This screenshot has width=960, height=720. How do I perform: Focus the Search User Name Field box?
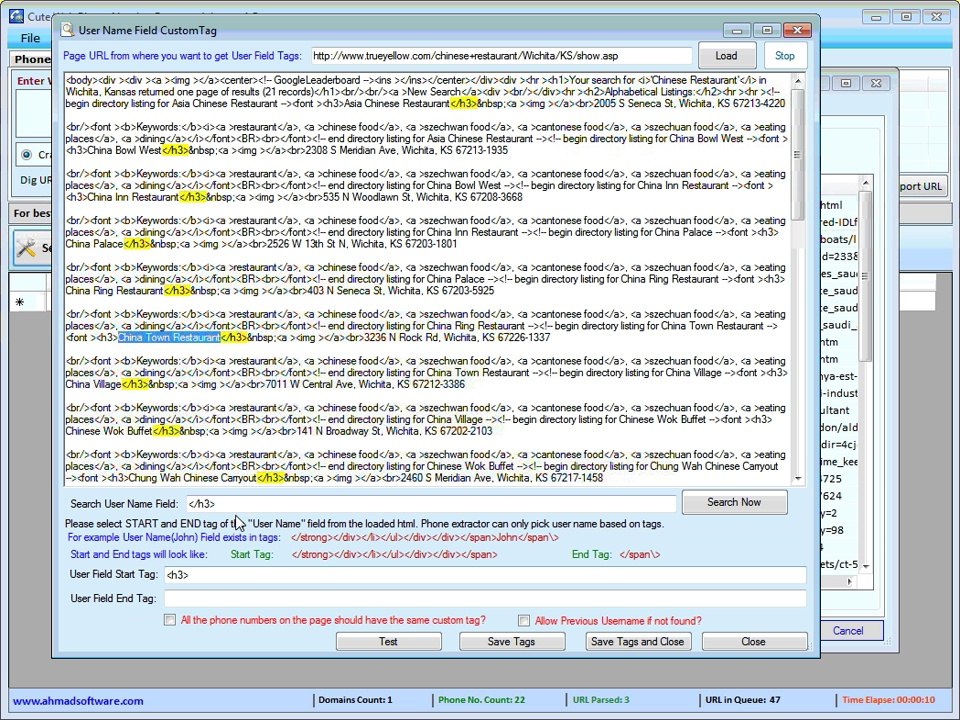click(430, 504)
